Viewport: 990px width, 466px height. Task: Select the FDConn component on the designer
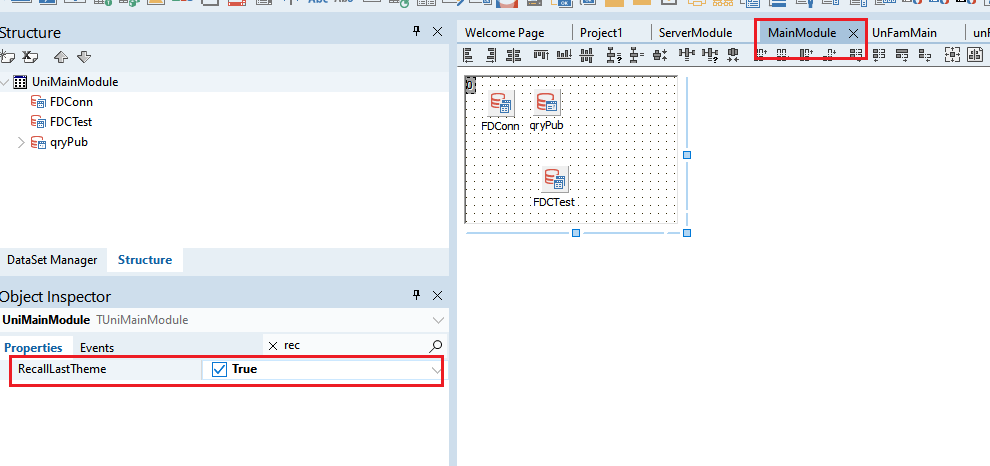point(501,103)
